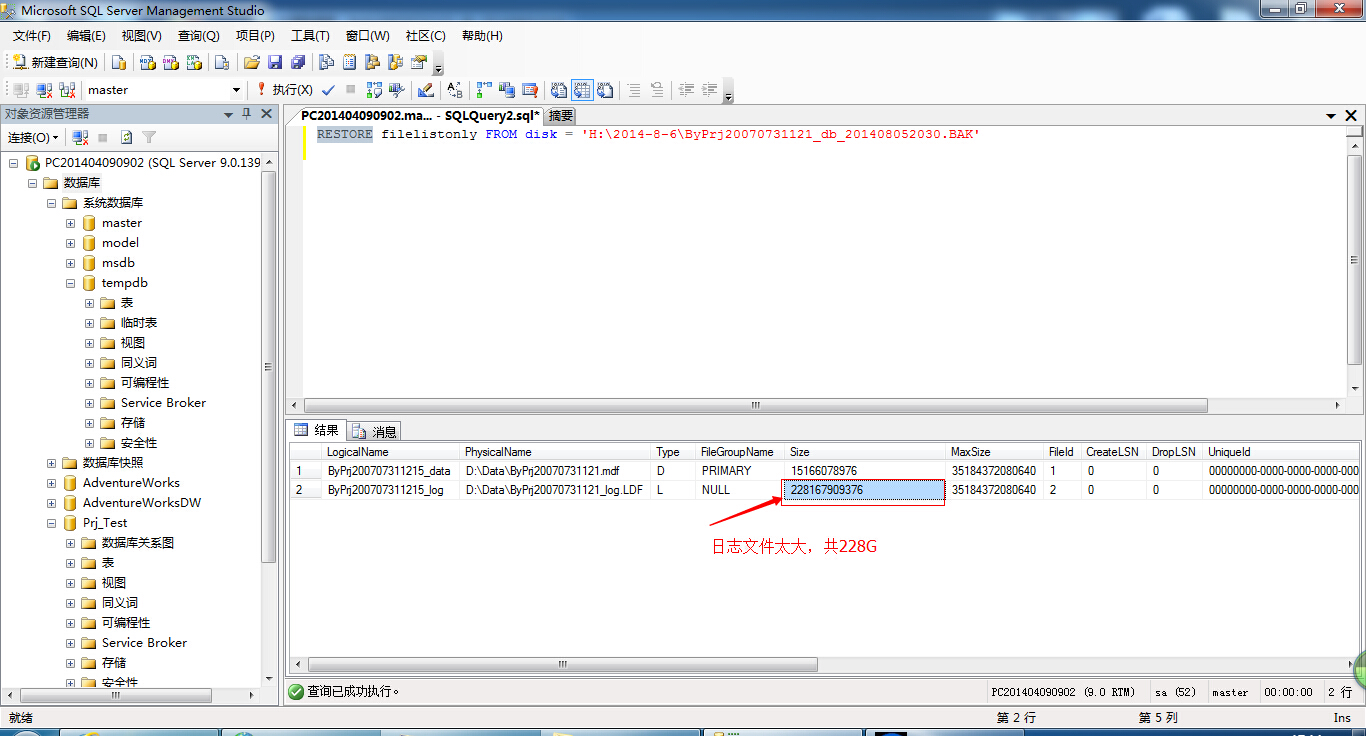This screenshot has height=736, width=1366.
Task: Expand the msdb database node
Action: tap(71, 263)
